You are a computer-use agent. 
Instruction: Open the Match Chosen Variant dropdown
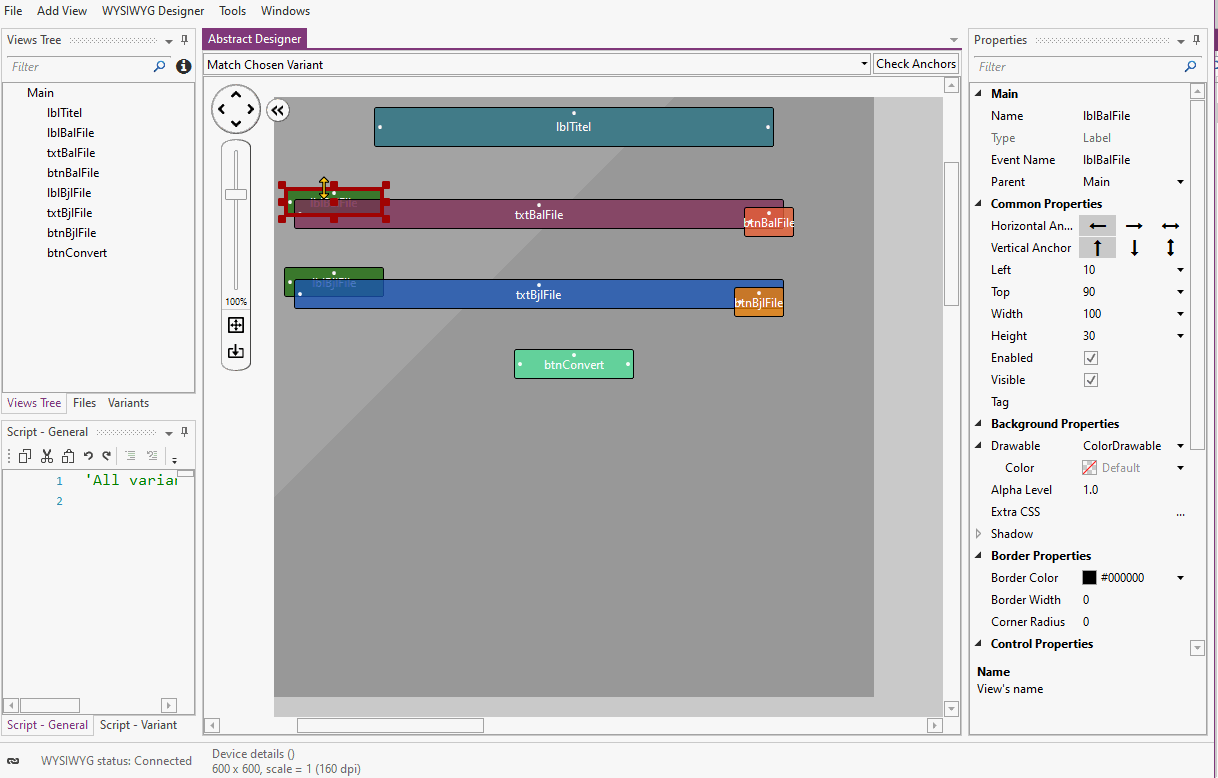tap(864, 64)
